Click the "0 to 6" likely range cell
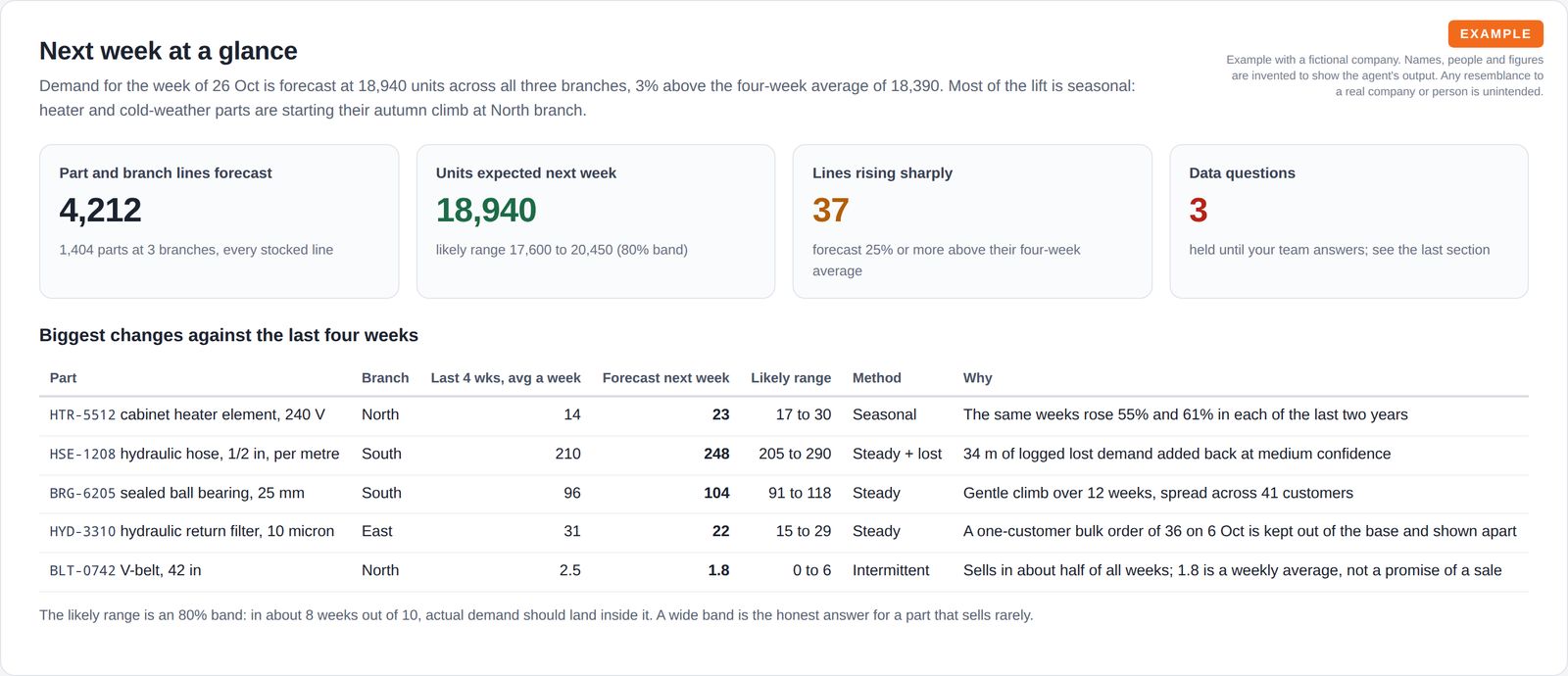The image size is (1568, 676). (x=811, y=571)
